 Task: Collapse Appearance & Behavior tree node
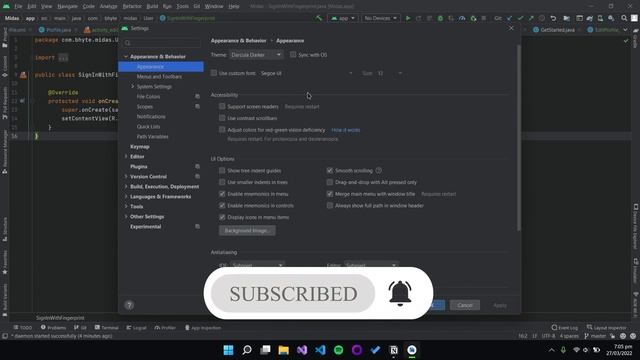pos(126,56)
